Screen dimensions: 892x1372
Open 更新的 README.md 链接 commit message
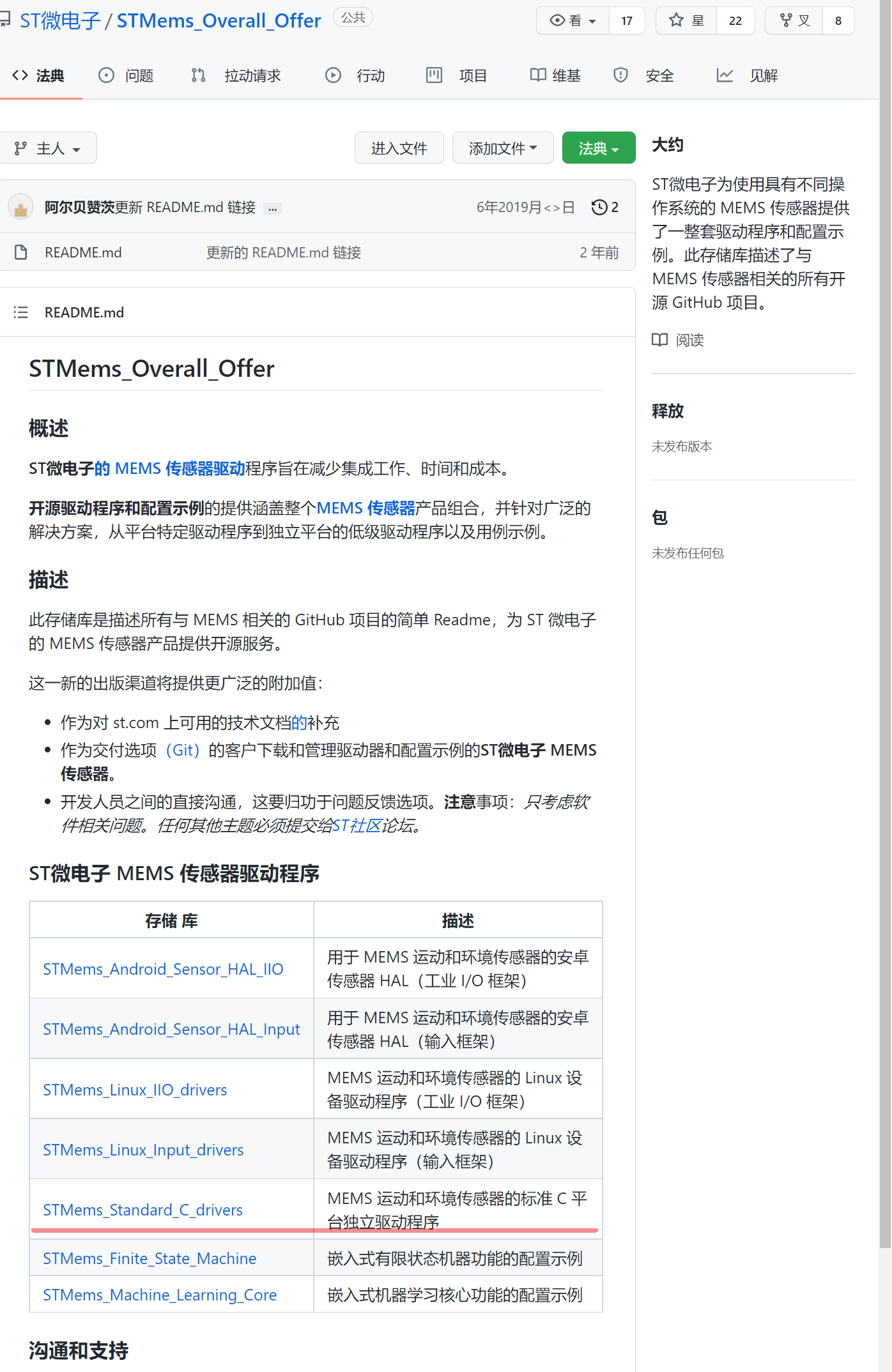pos(284,253)
